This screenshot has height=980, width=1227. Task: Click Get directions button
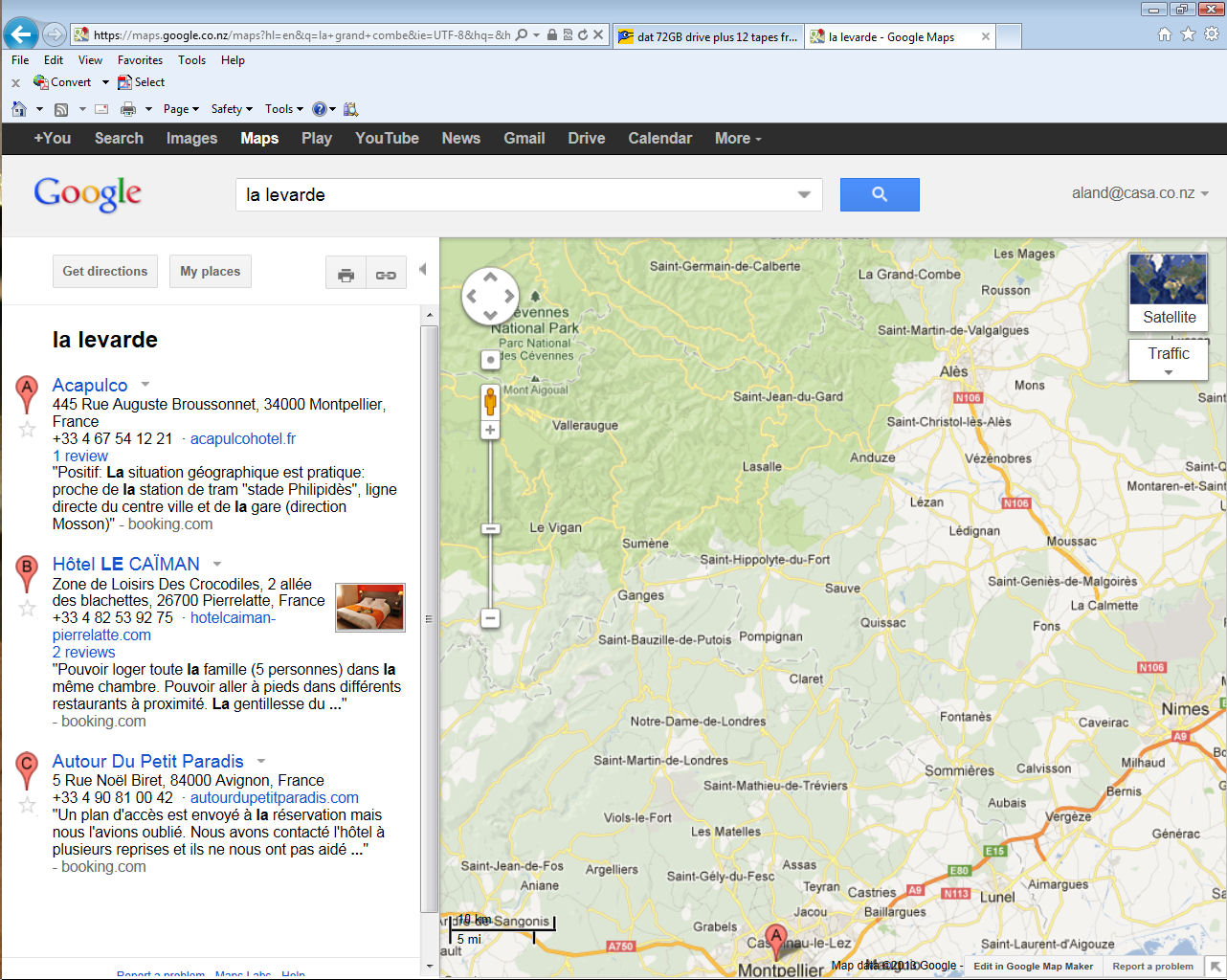(x=105, y=271)
